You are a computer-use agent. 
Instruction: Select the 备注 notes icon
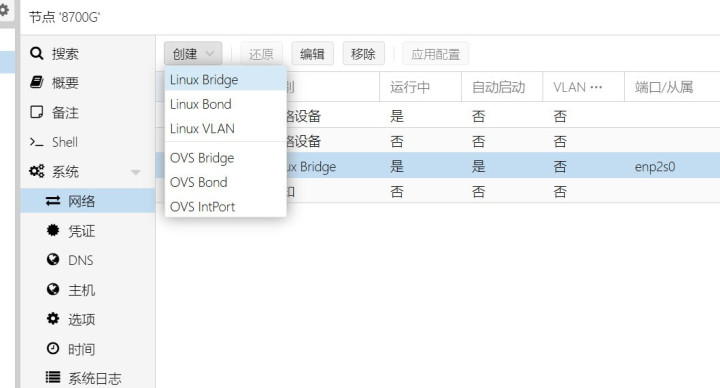[x=36, y=112]
